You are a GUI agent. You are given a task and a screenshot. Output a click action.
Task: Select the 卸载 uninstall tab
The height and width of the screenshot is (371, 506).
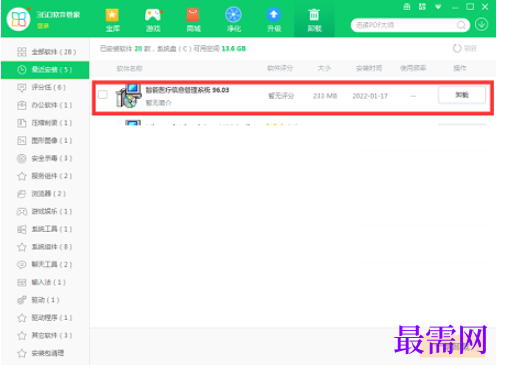(314, 20)
